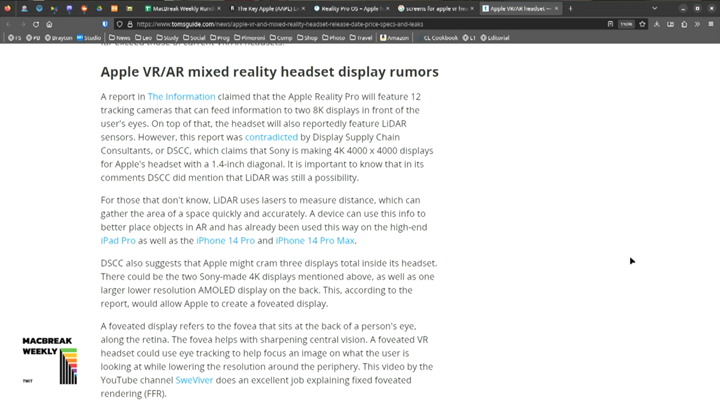Click the Bitwarden shield icon in address bar
This screenshot has width=720, height=405.
coord(106,24)
